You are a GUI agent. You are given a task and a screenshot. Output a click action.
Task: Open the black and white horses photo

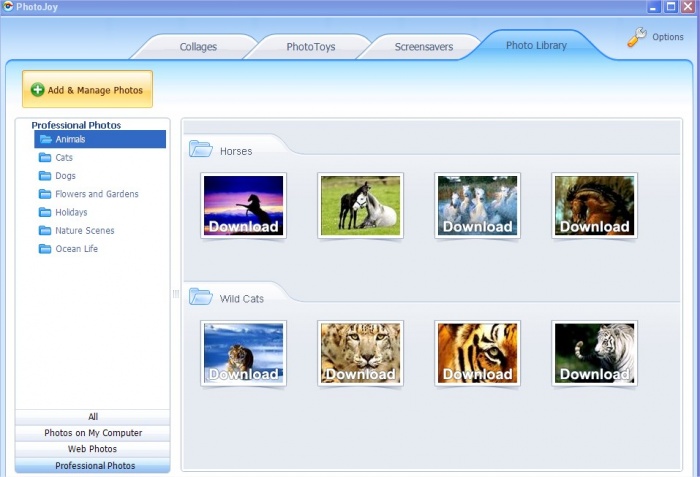coord(360,205)
